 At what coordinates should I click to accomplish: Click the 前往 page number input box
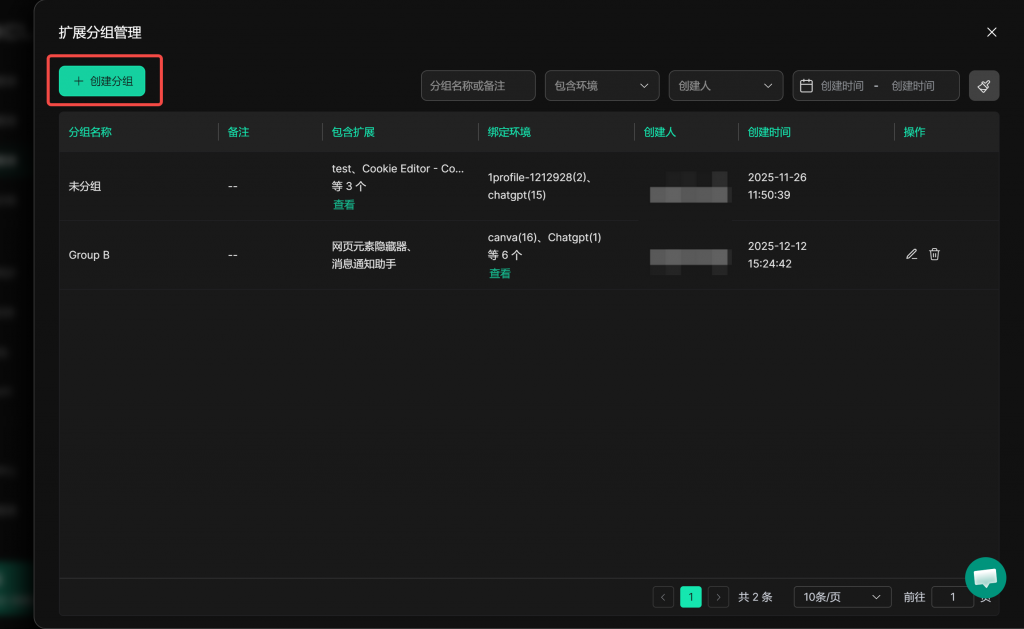tap(952, 597)
